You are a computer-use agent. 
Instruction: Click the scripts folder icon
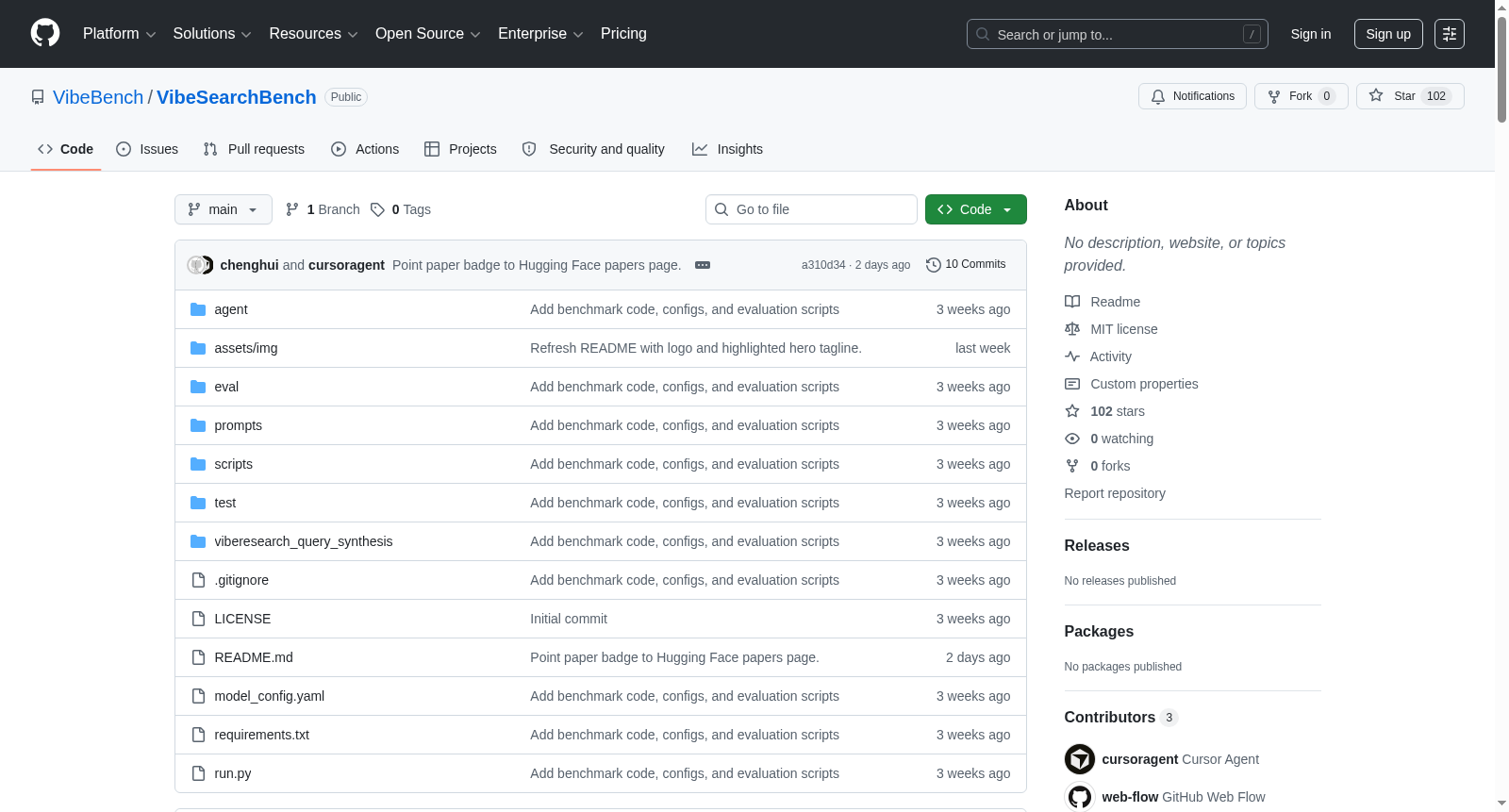point(198,464)
